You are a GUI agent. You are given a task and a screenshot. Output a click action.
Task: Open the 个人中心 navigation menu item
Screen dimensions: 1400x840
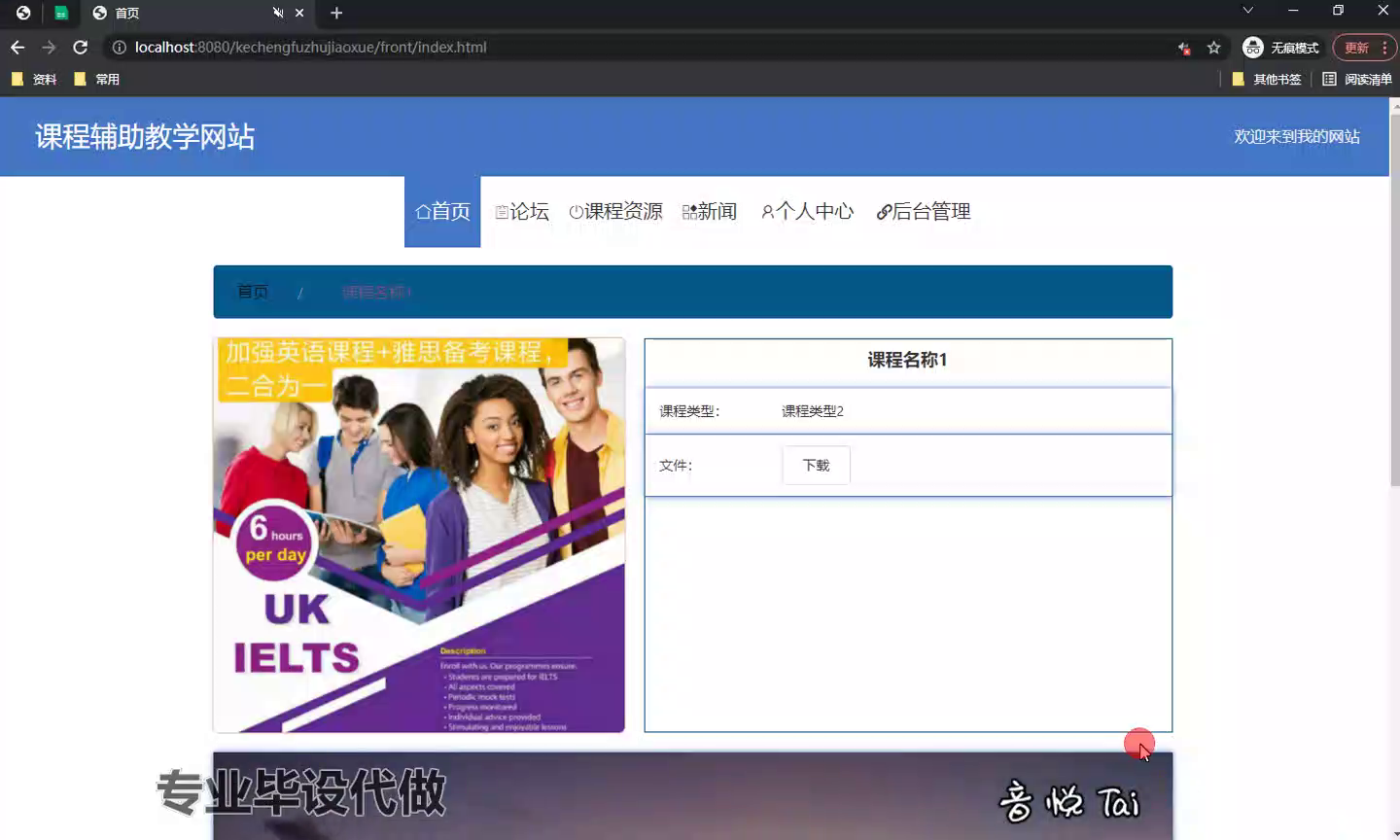(x=807, y=211)
